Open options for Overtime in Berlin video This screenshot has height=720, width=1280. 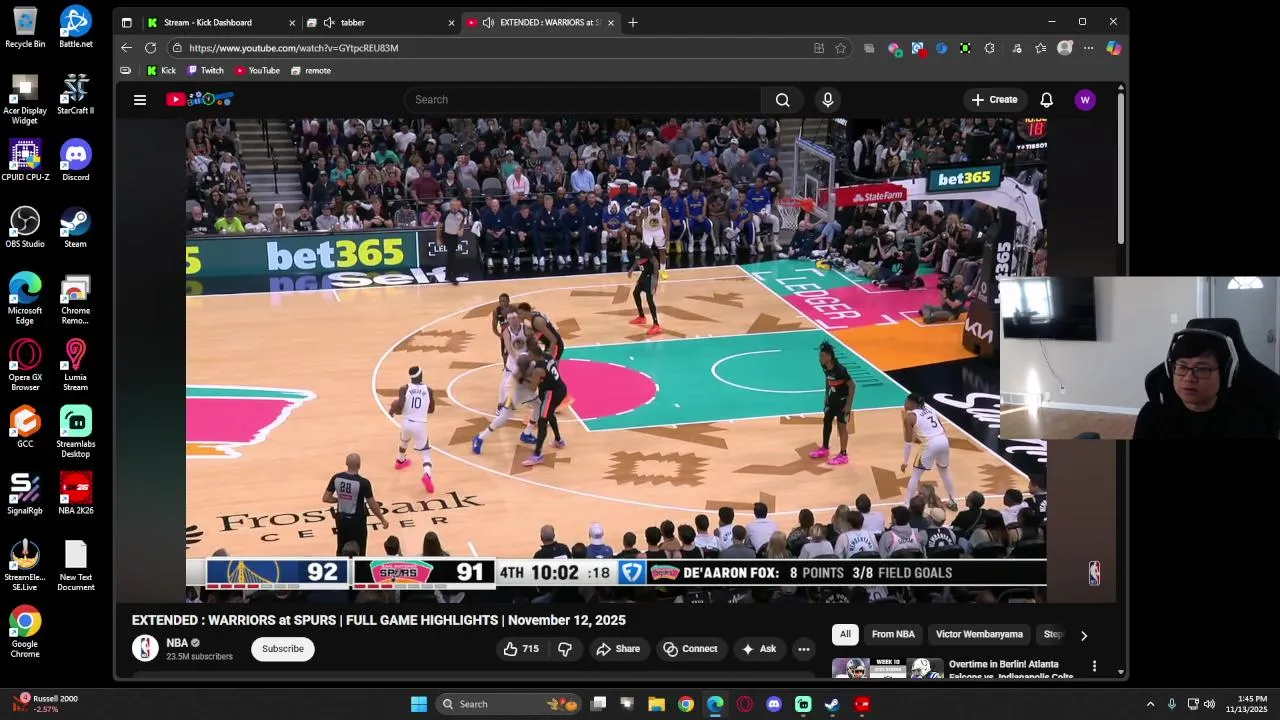[1094, 666]
